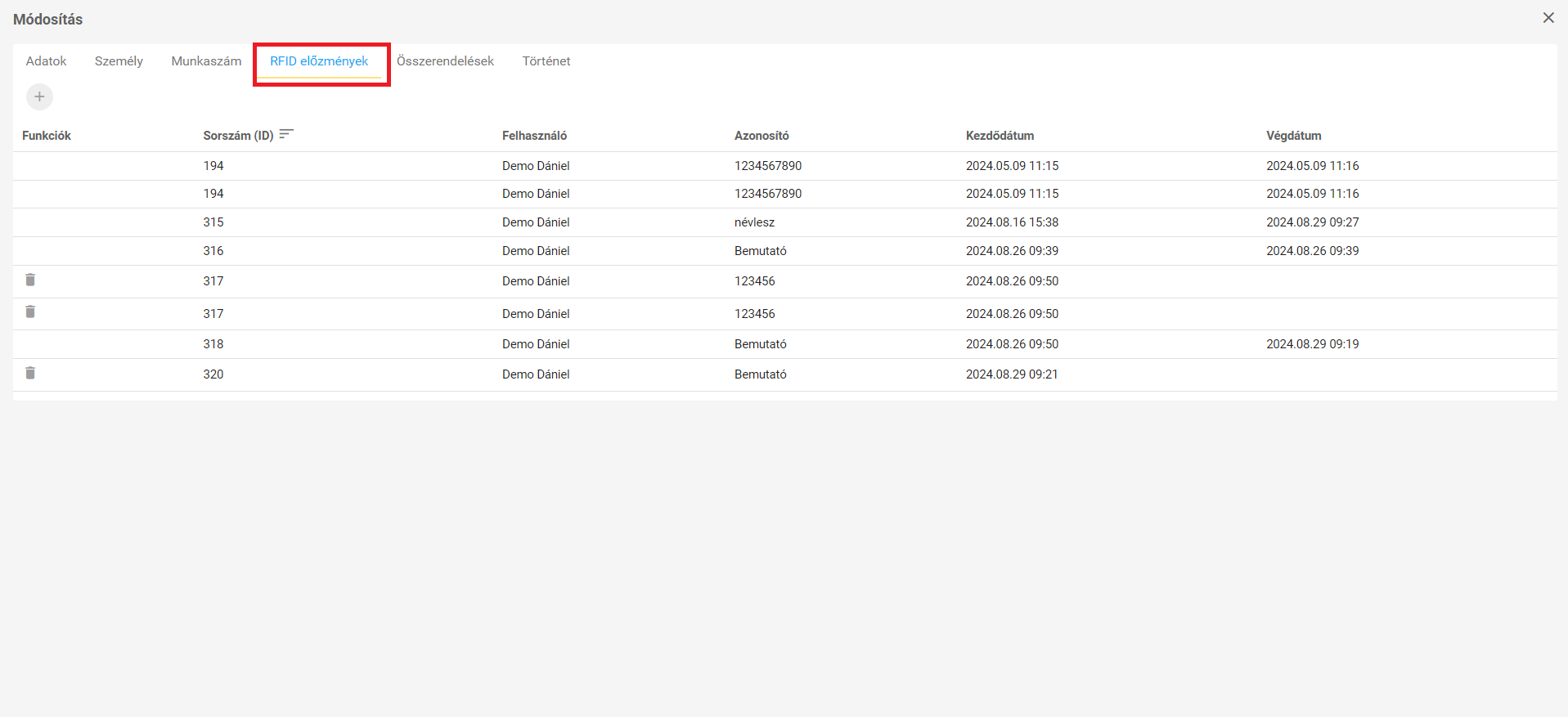Click the plus icon to add RFID record

39,96
